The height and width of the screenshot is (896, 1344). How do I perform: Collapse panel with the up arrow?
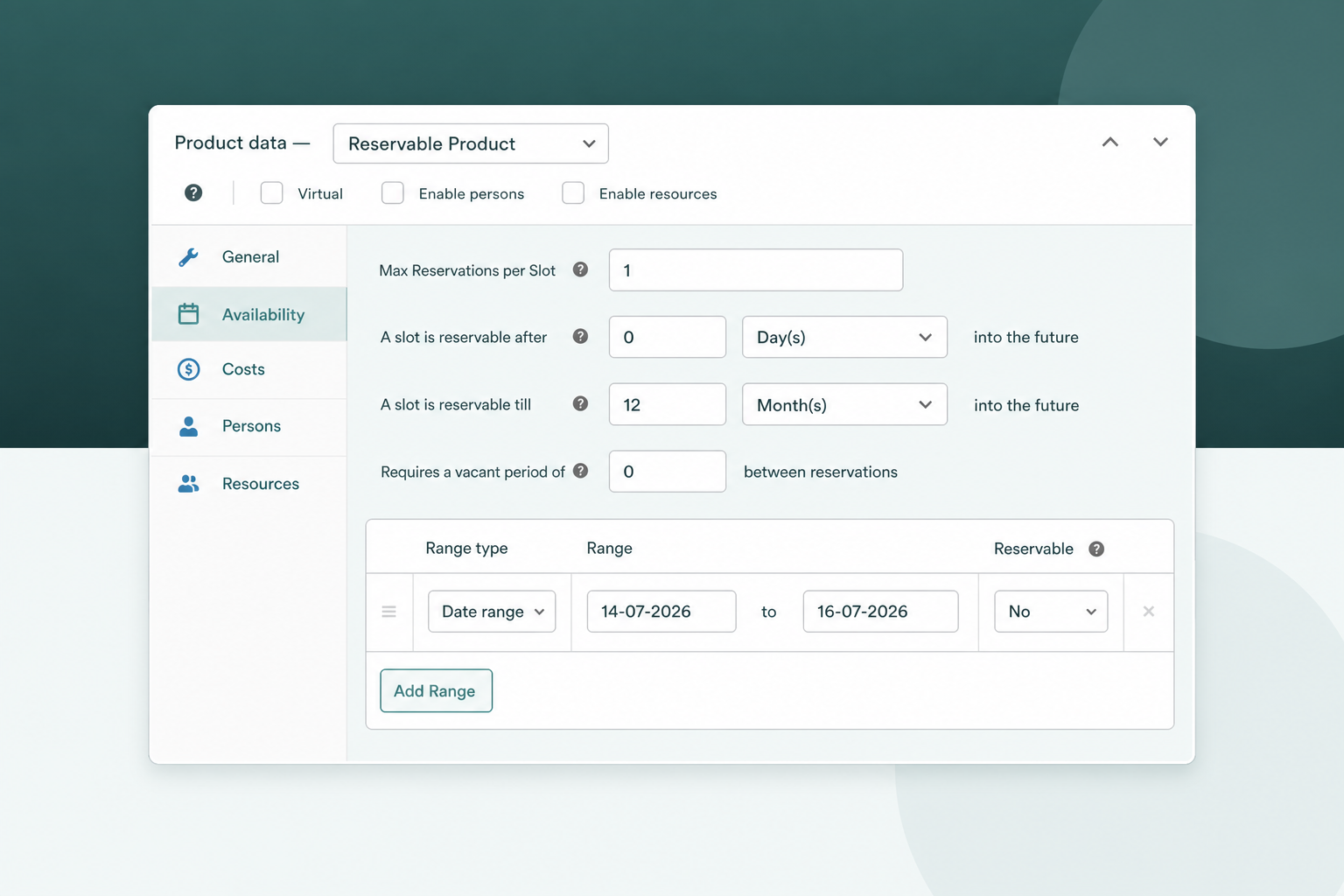1110,142
